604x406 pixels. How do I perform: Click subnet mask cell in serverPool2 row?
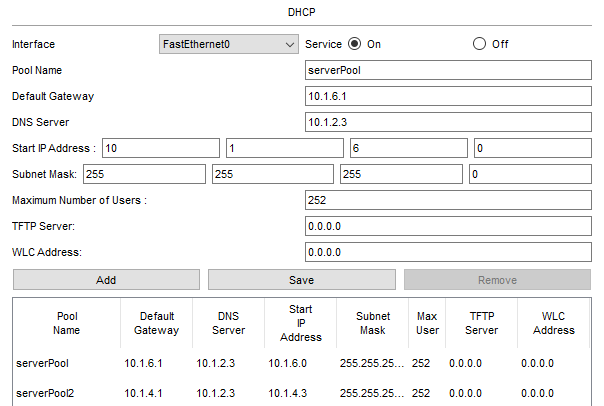click(x=372, y=393)
